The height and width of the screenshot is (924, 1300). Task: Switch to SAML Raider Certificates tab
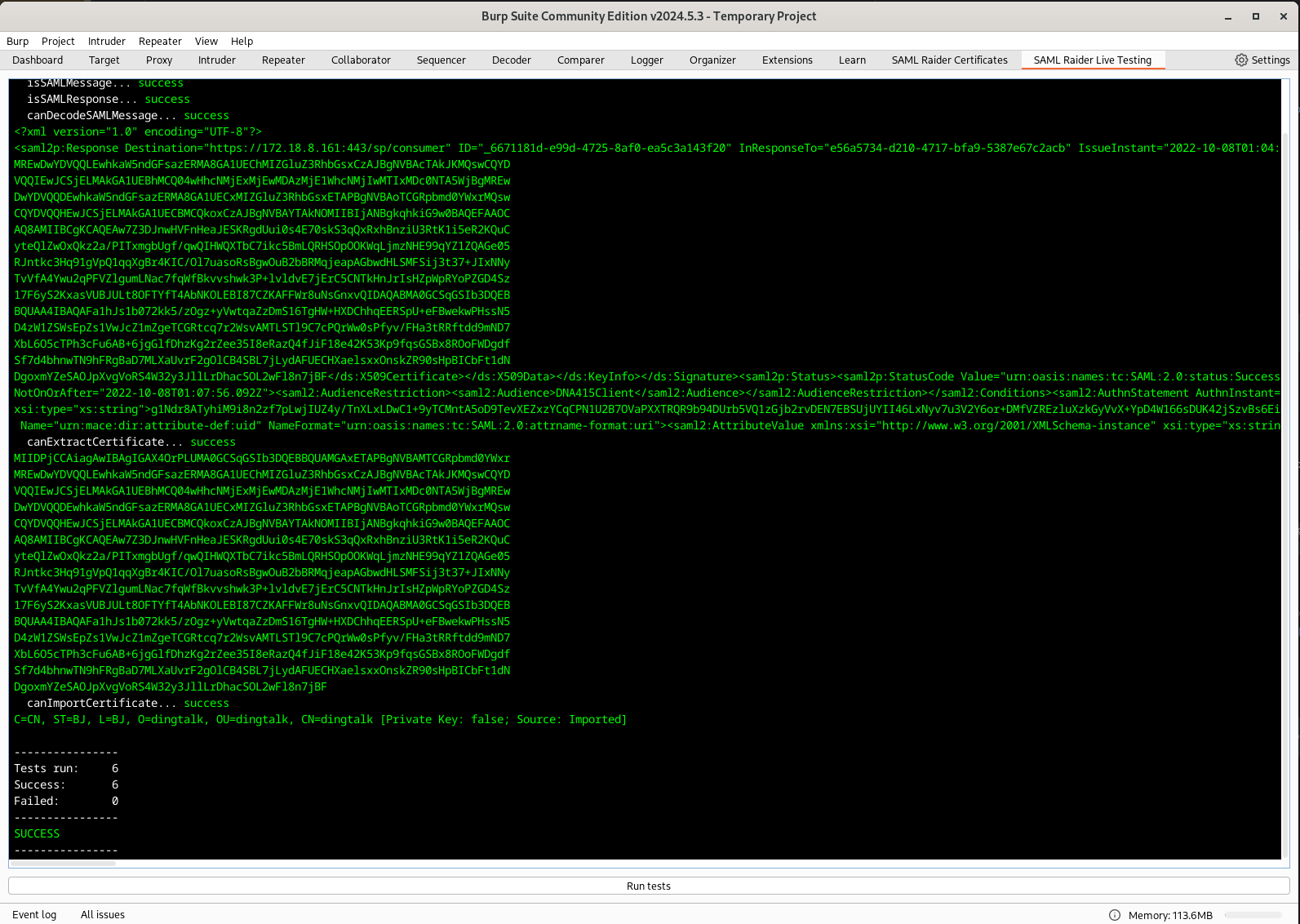click(949, 60)
